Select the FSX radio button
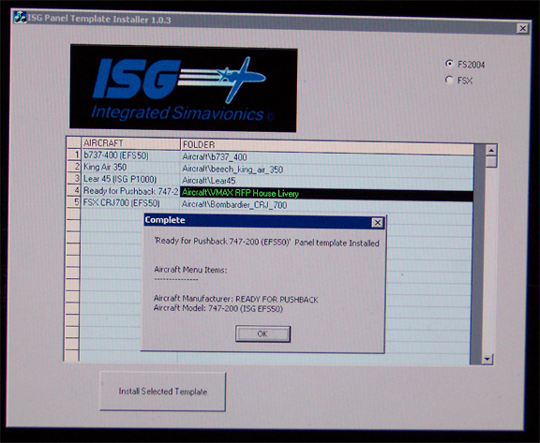Screen dimensions: 540x443 click(x=448, y=80)
